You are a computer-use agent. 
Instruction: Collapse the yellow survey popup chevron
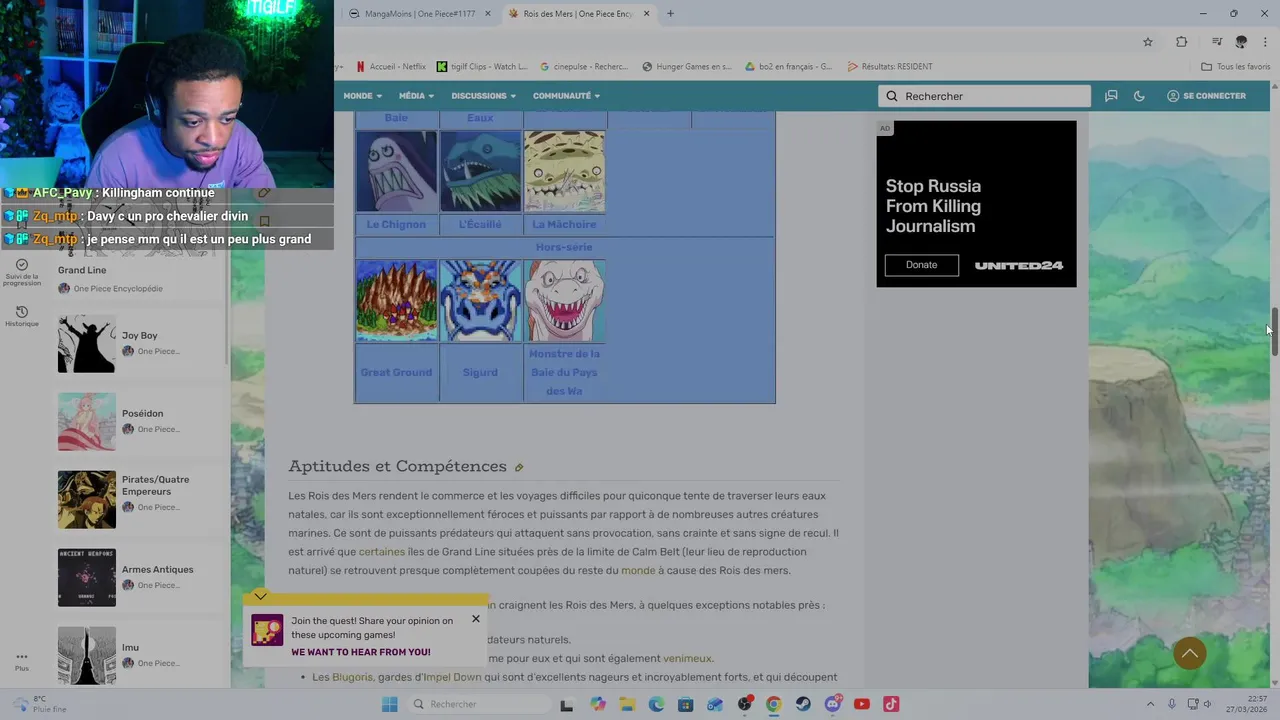[x=260, y=596]
